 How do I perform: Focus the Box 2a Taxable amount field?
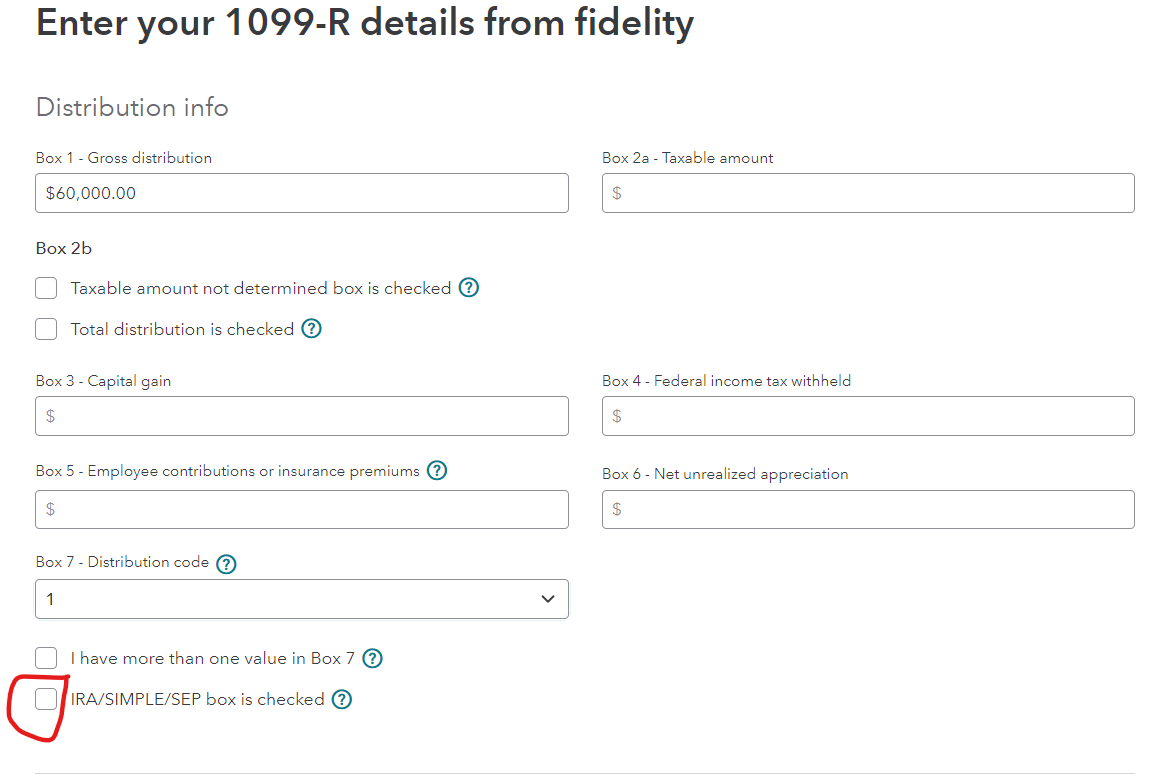867,193
